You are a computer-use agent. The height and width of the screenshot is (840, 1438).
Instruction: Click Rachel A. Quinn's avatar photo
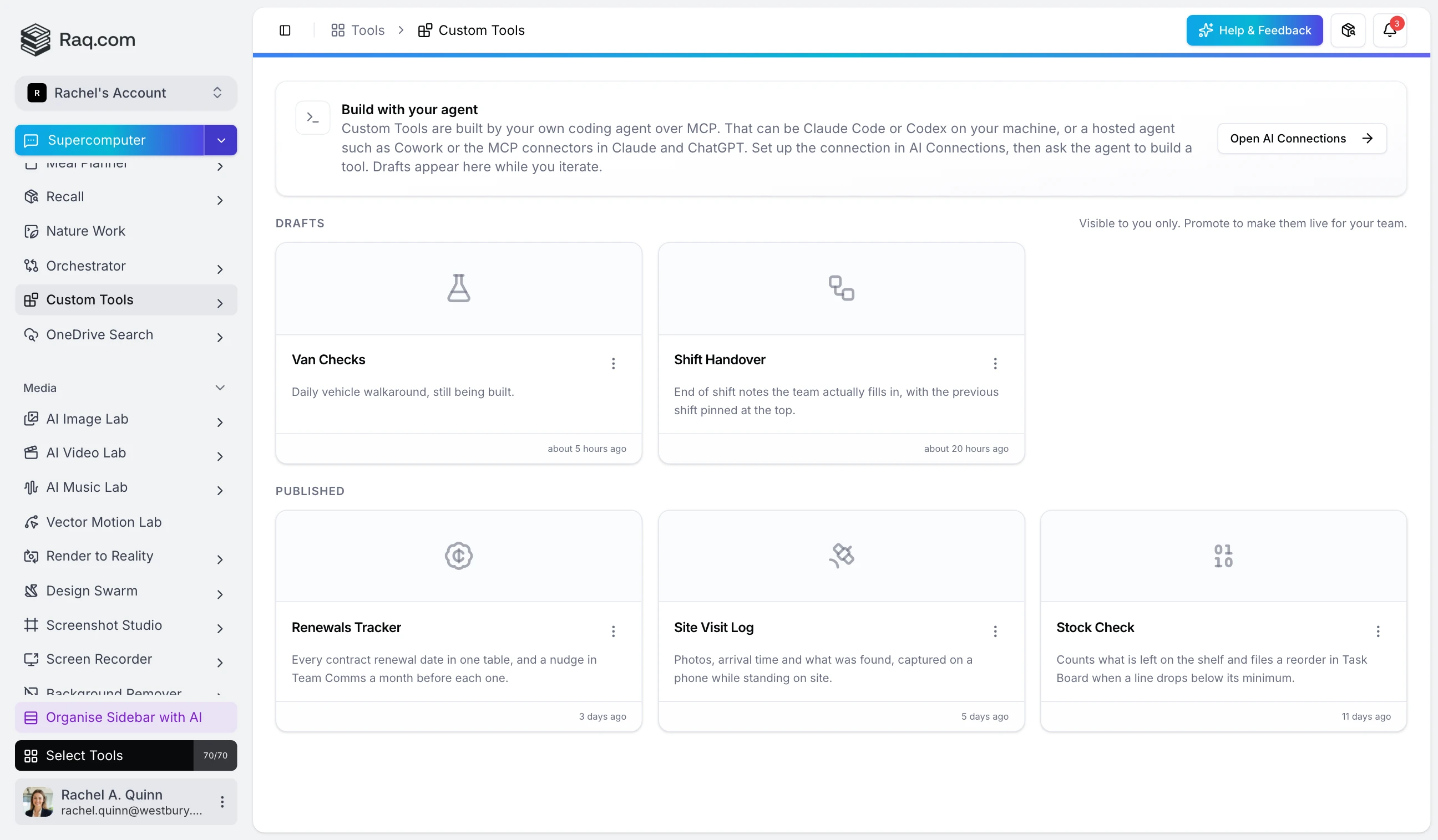[38, 801]
